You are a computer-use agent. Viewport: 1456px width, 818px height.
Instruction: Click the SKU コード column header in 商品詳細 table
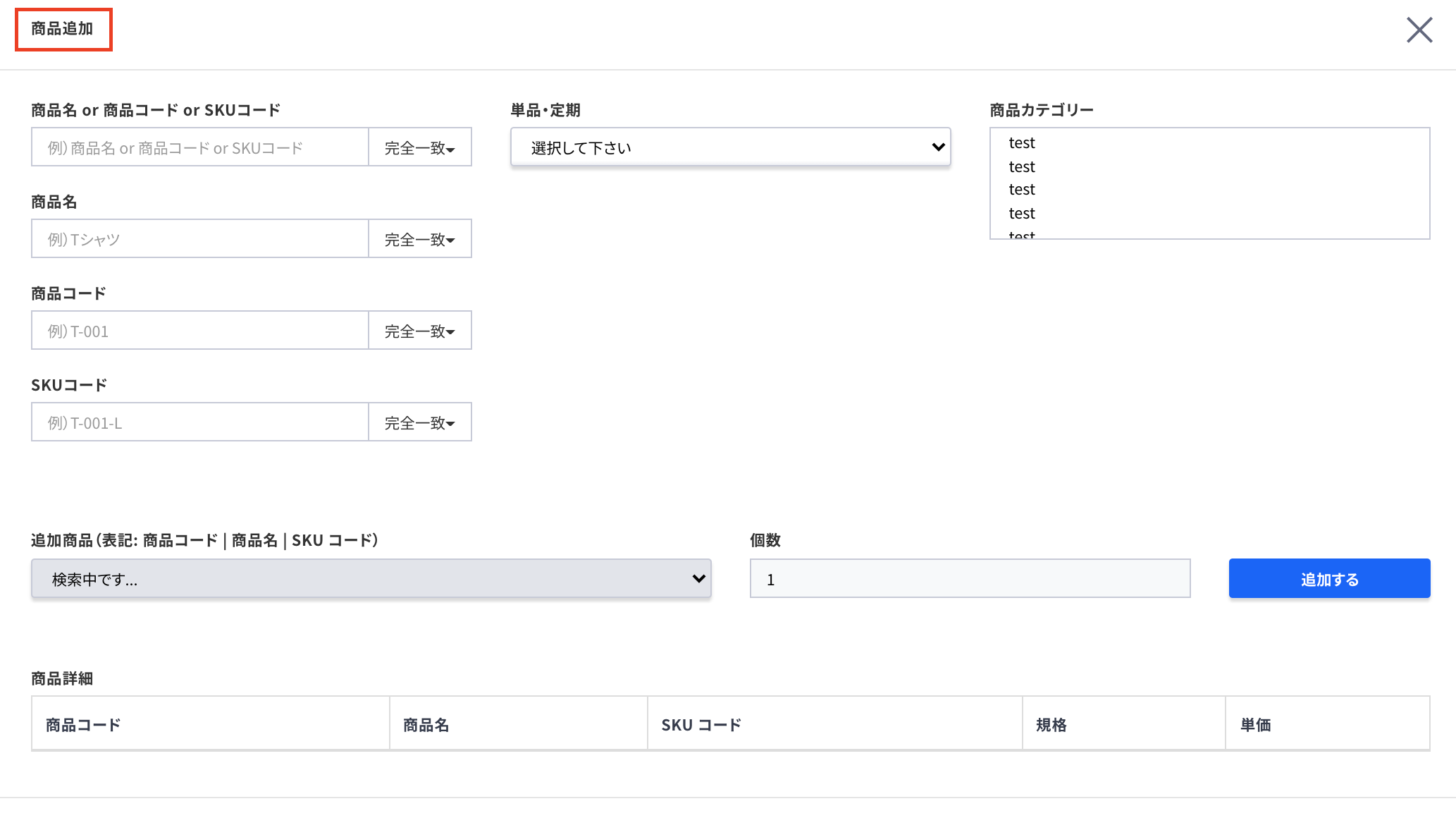835,724
